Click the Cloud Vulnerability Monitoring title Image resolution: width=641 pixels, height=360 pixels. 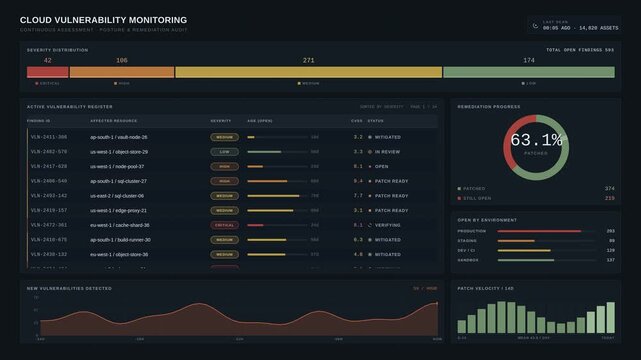[x=103, y=20]
